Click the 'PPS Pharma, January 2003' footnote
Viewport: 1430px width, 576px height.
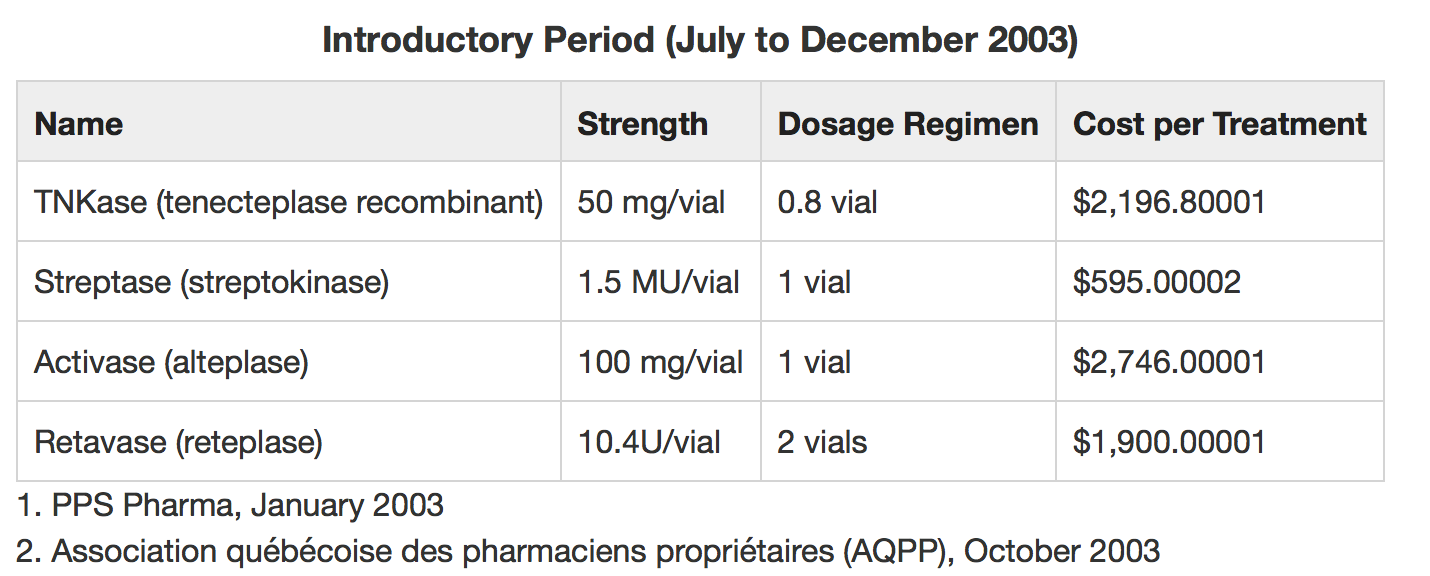click(231, 505)
